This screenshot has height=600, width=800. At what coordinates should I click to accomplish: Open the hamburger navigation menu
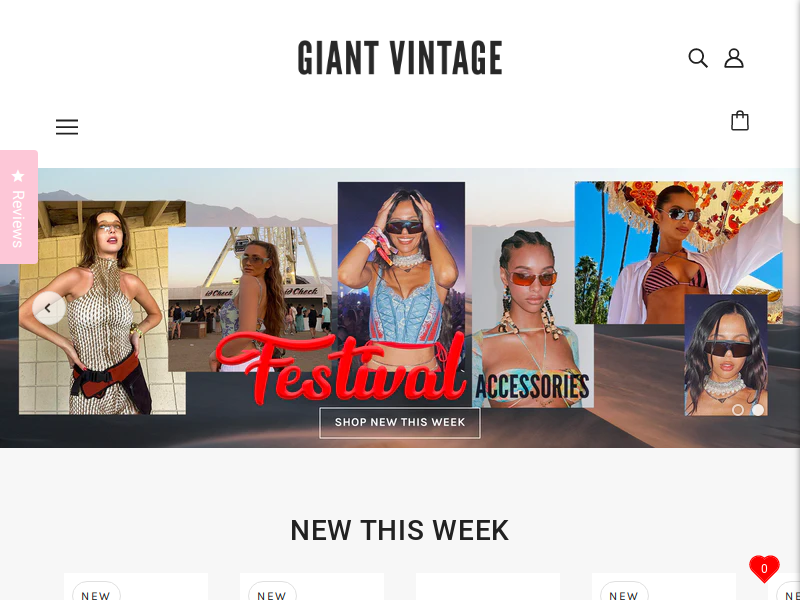67,127
